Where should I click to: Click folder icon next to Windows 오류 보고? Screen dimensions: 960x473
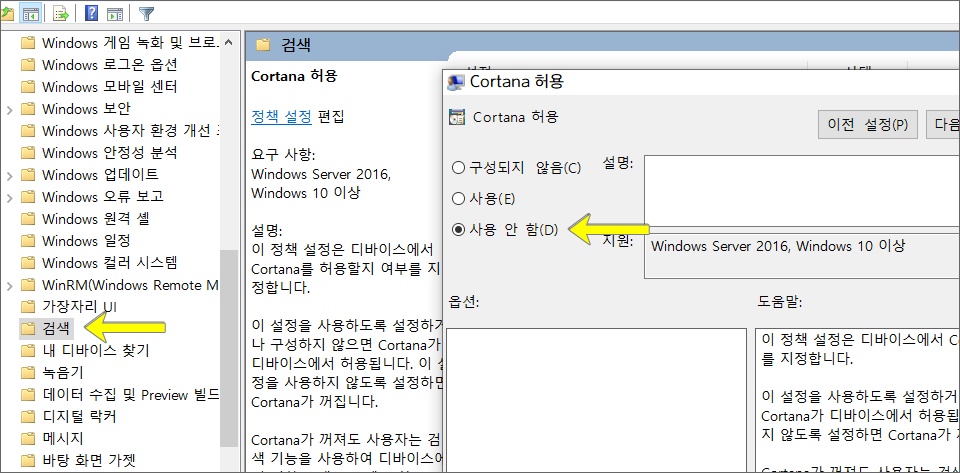[x=28, y=197]
